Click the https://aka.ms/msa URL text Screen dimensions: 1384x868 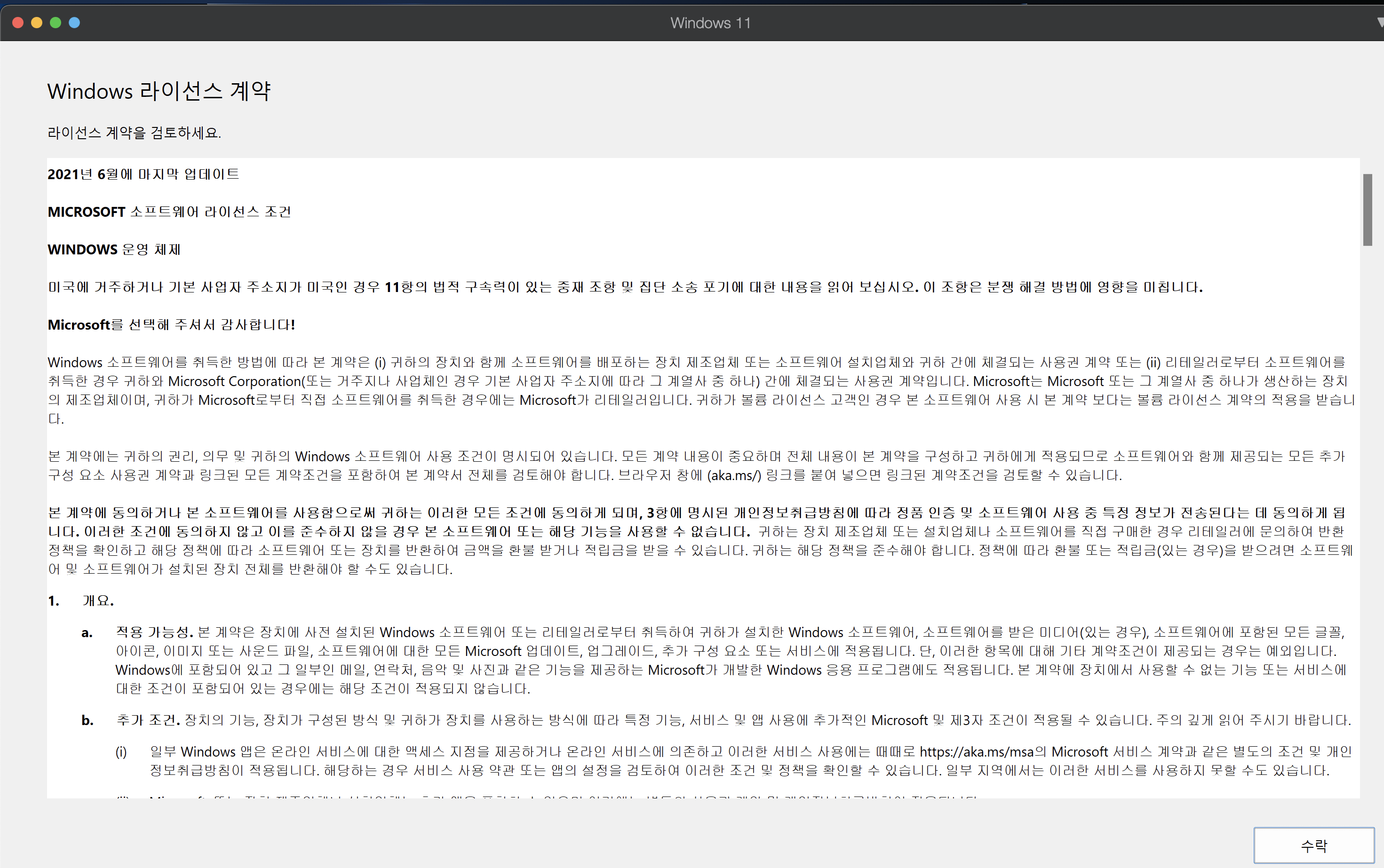[977, 752]
